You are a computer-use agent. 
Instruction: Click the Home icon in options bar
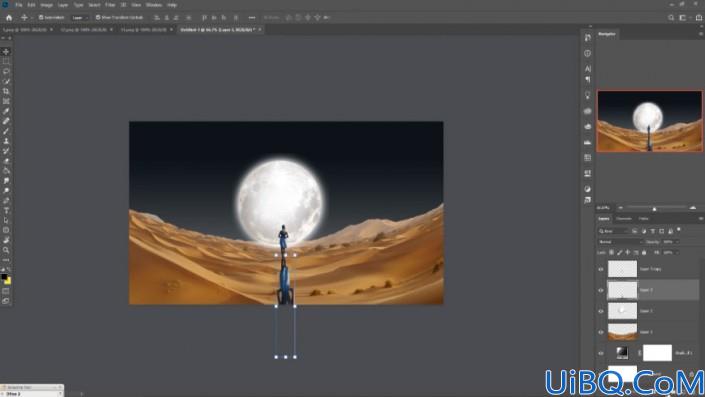pyautogui.click(x=9, y=18)
